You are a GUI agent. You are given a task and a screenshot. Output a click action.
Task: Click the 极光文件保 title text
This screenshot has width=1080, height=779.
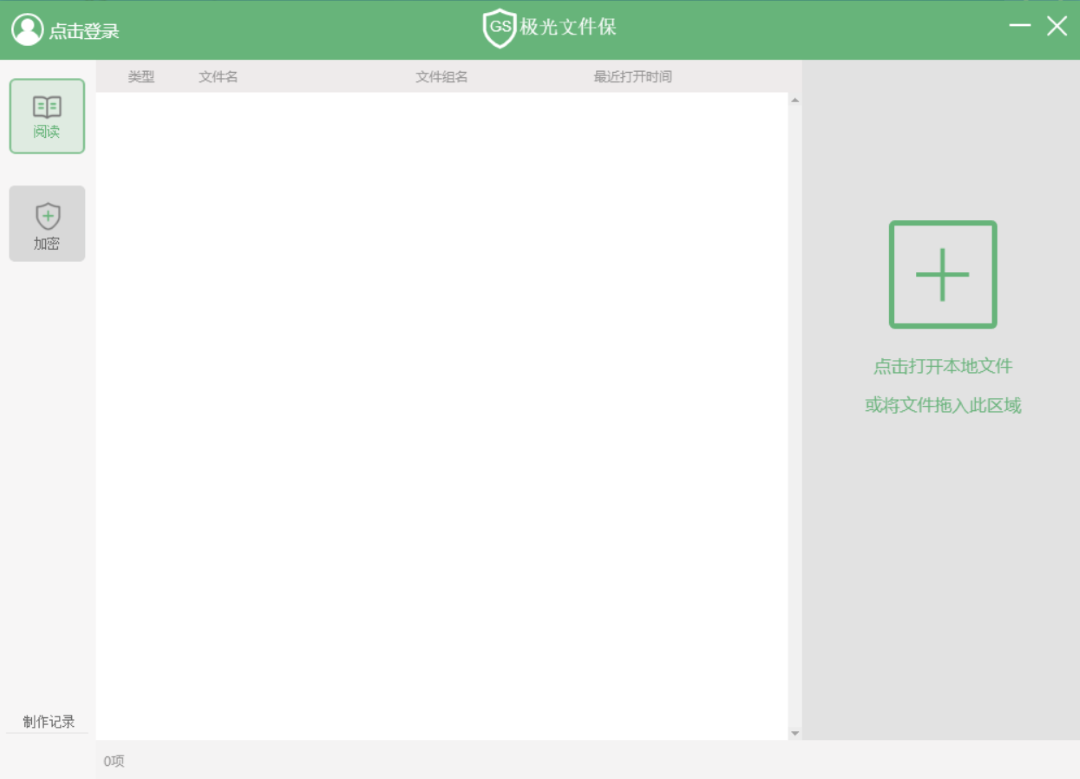tap(568, 28)
